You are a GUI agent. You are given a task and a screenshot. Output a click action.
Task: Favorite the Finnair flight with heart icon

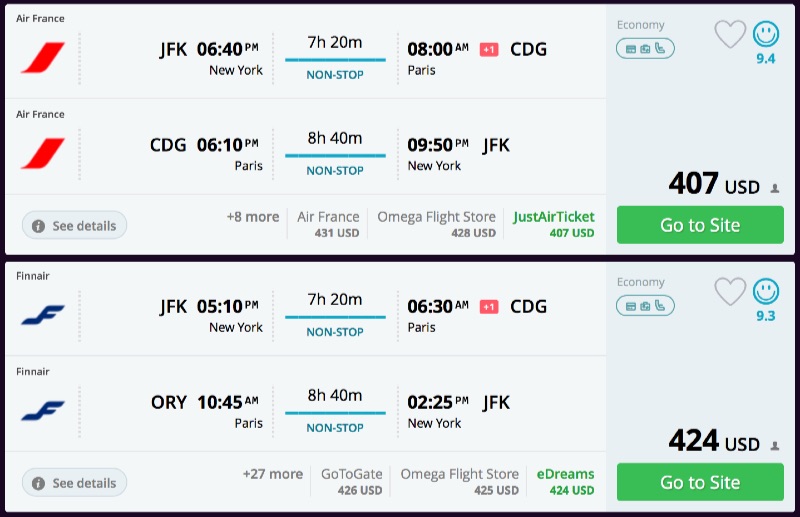pyautogui.click(x=730, y=292)
